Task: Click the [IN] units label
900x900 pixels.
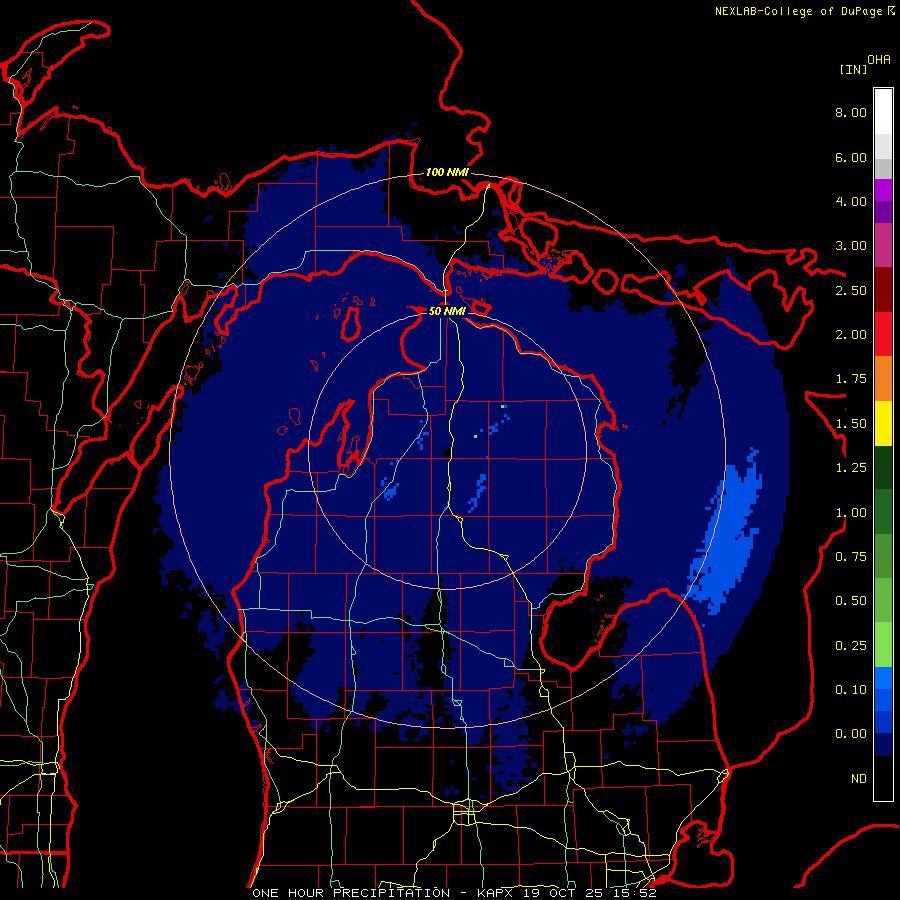Action: pyautogui.click(x=853, y=69)
